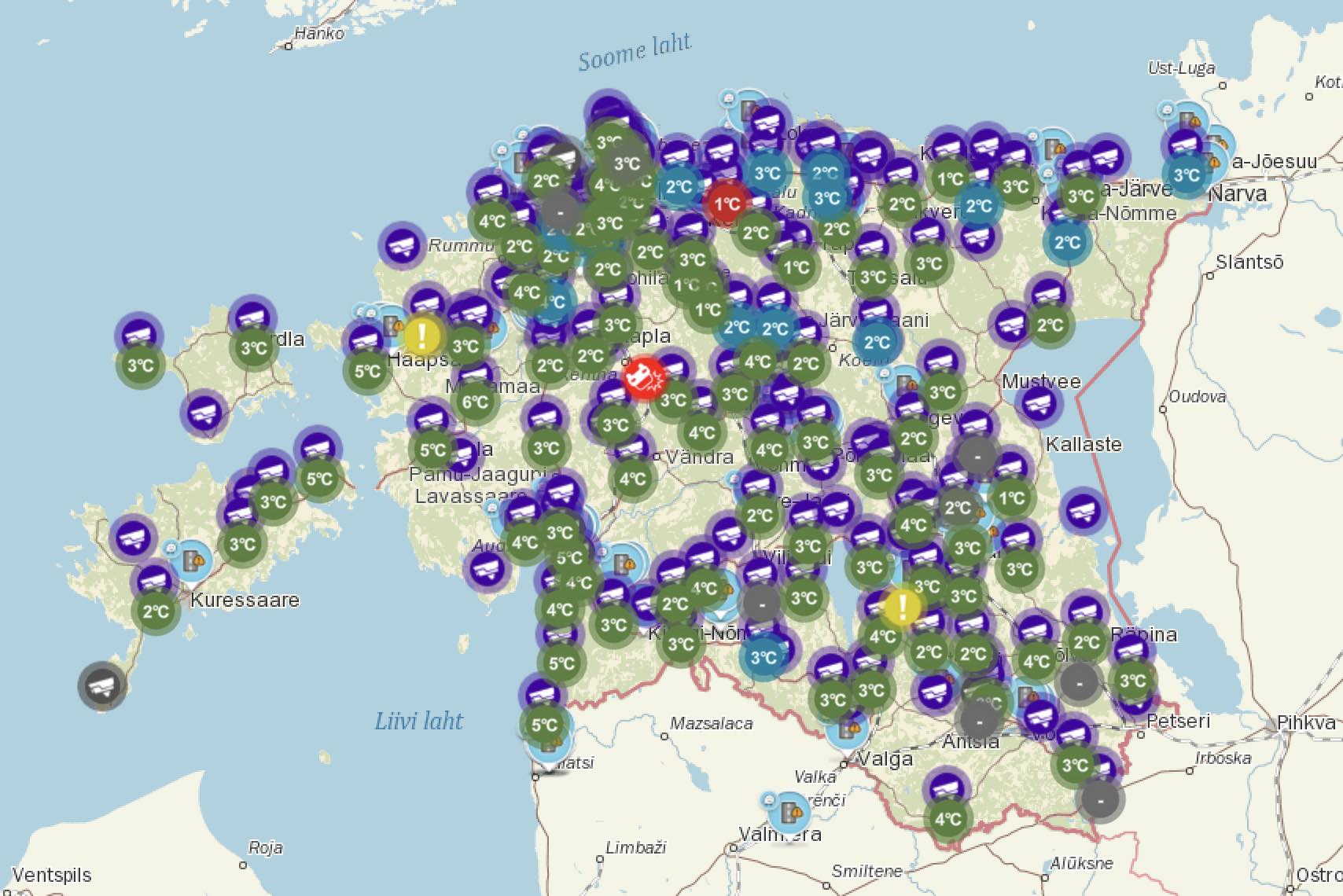1343x896 pixels.
Task: Select the 5°C marker left of Haapsalu
Action: click(x=367, y=370)
